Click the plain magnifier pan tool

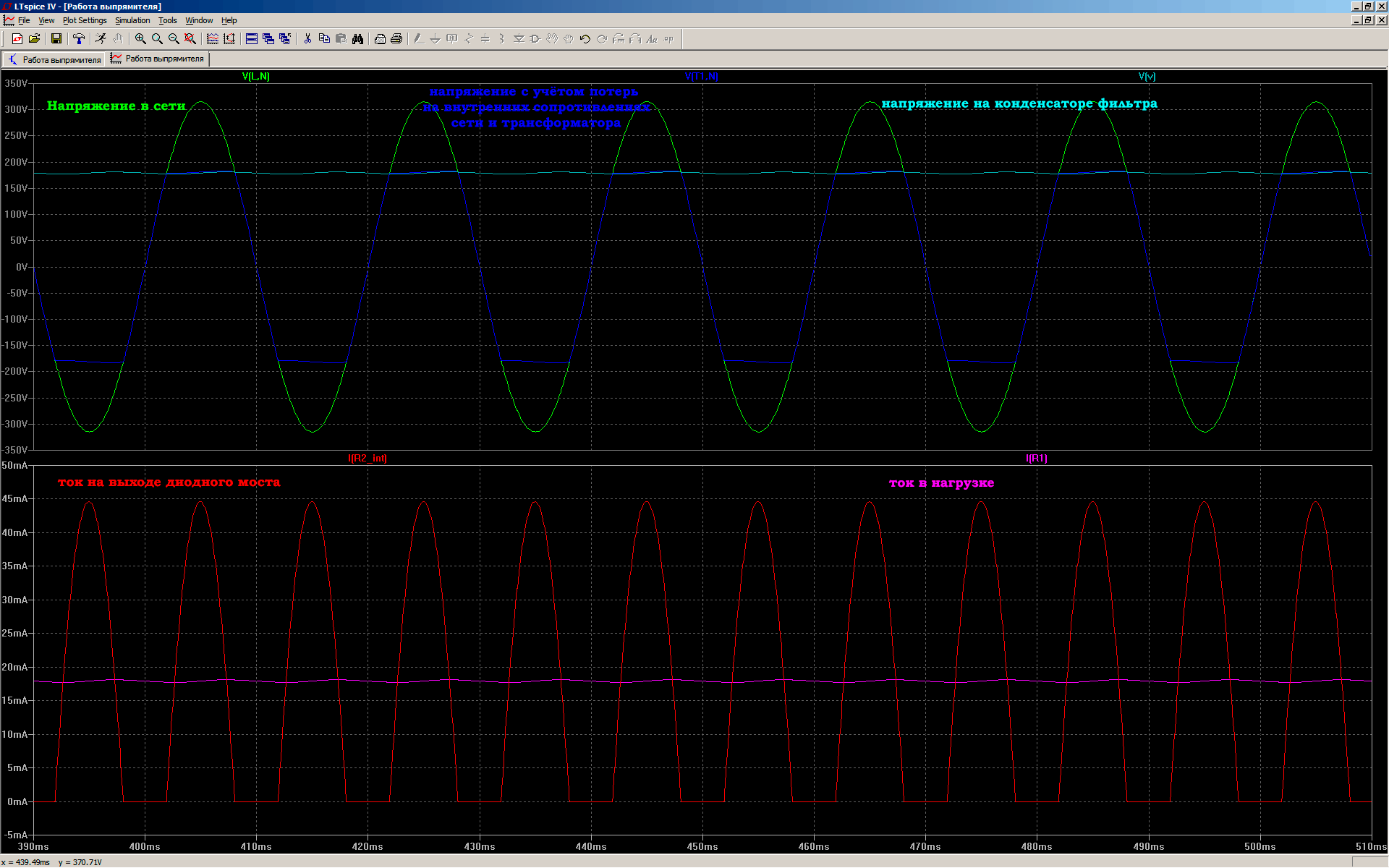(x=157, y=39)
